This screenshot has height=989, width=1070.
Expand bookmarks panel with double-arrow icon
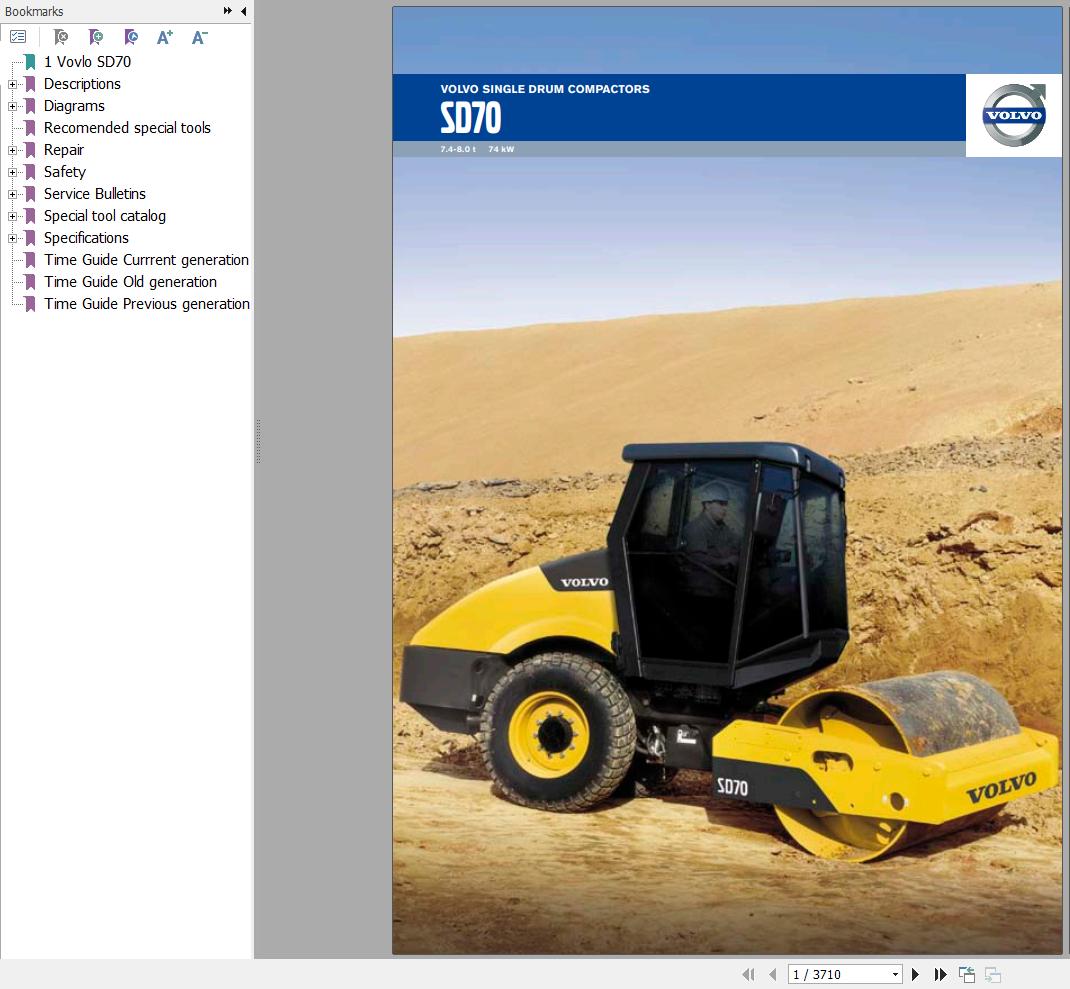point(227,11)
